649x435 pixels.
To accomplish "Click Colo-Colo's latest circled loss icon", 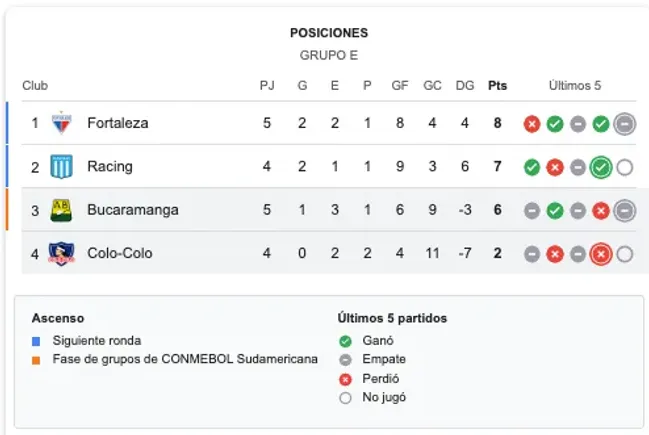I will (x=601, y=254).
